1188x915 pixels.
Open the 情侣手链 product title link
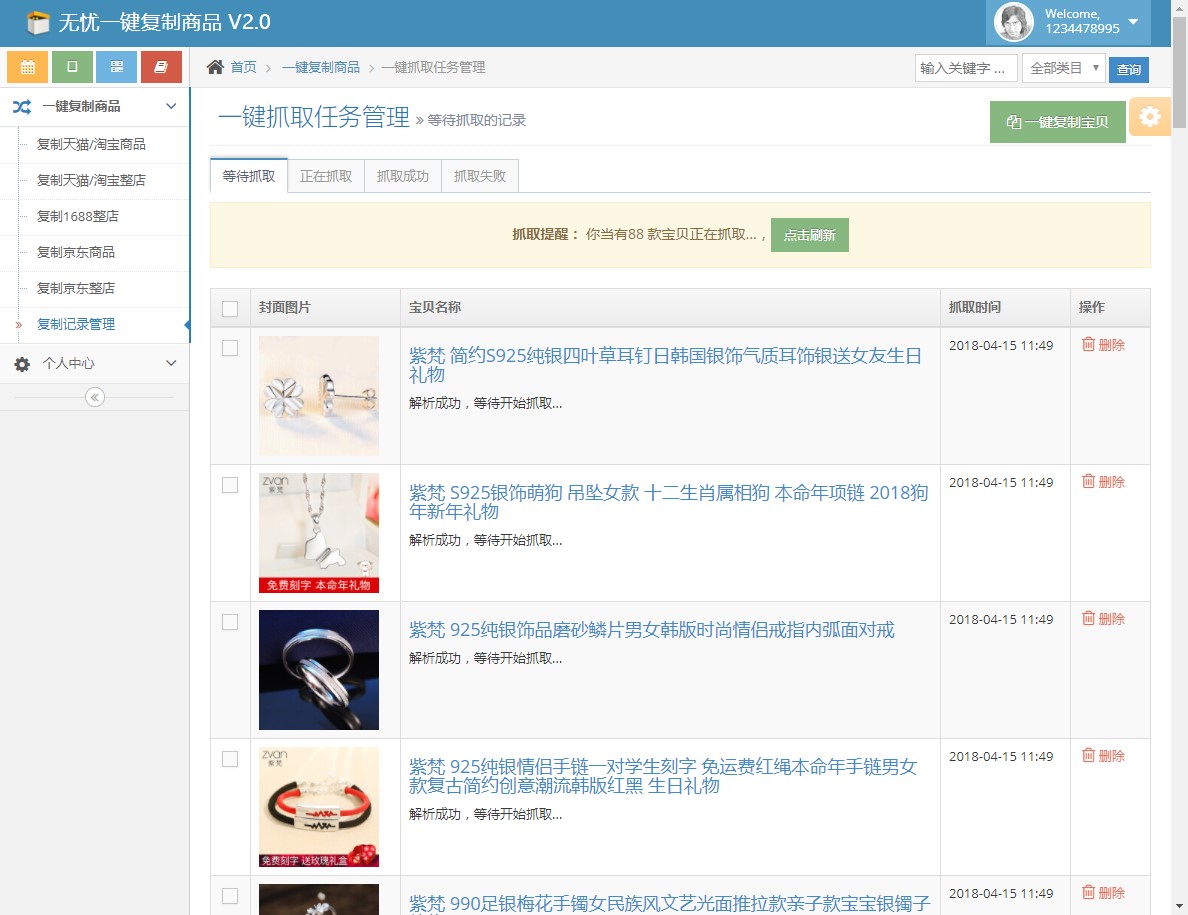tap(663, 776)
